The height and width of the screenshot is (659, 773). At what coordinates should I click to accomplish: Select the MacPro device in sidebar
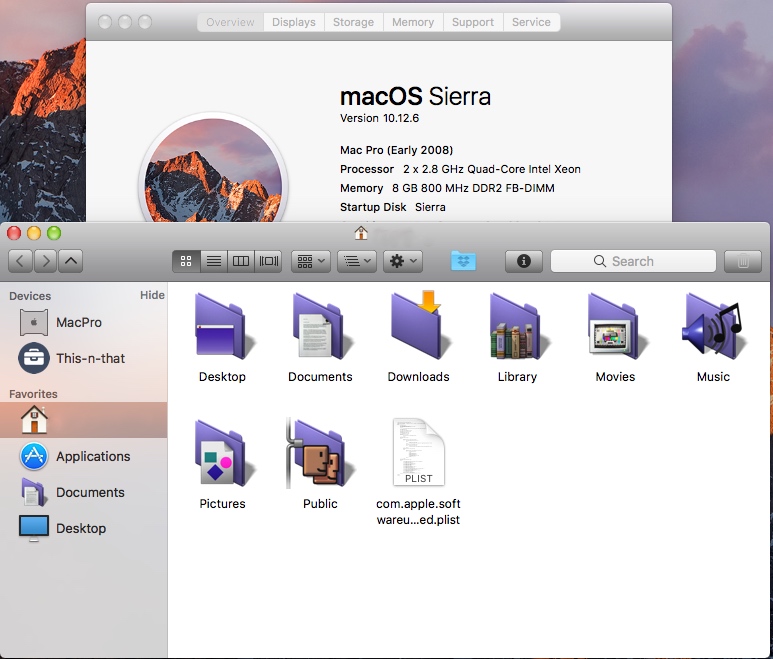point(83,322)
